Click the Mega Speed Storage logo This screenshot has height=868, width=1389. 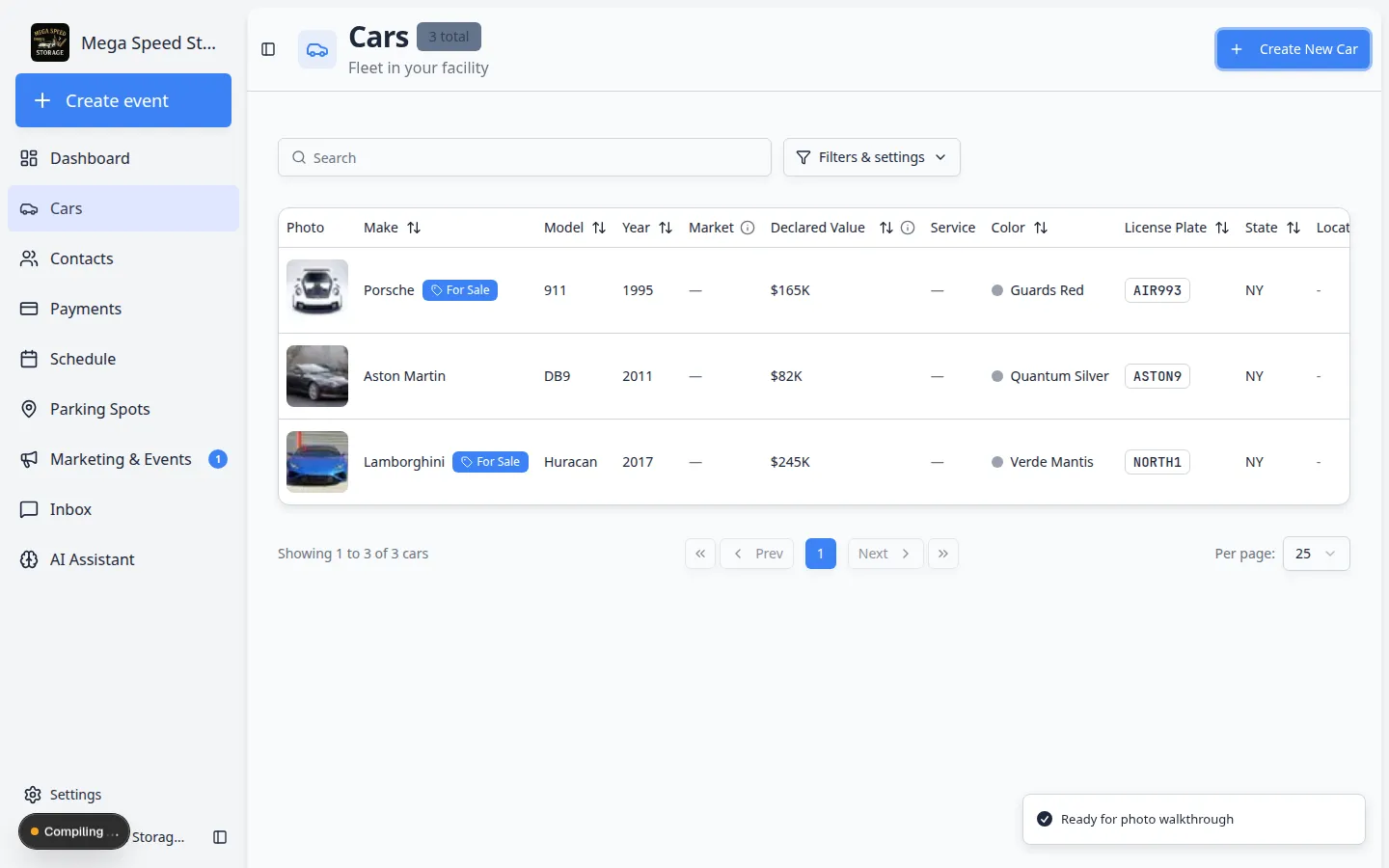50,42
